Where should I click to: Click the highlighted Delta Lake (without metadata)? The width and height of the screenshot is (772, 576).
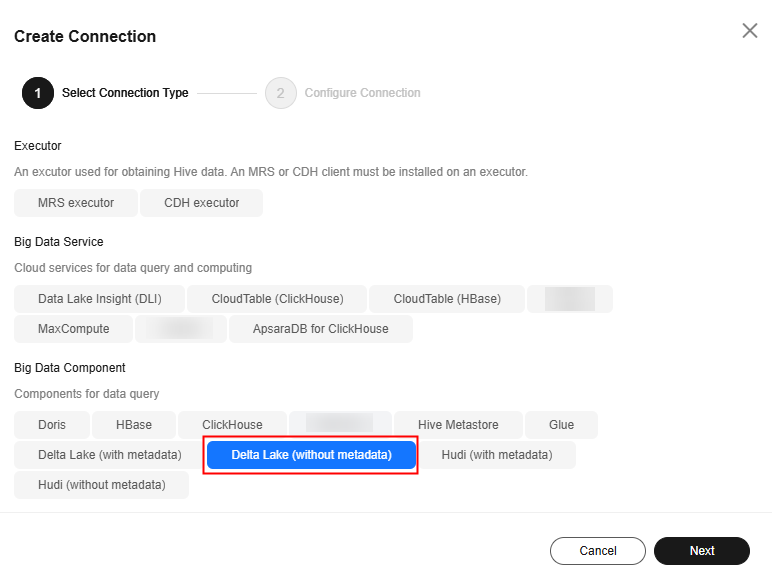tap(311, 455)
